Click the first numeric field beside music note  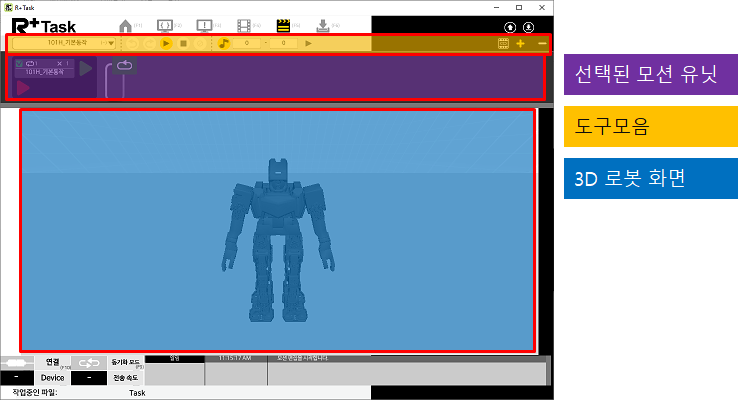tap(248, 44)
